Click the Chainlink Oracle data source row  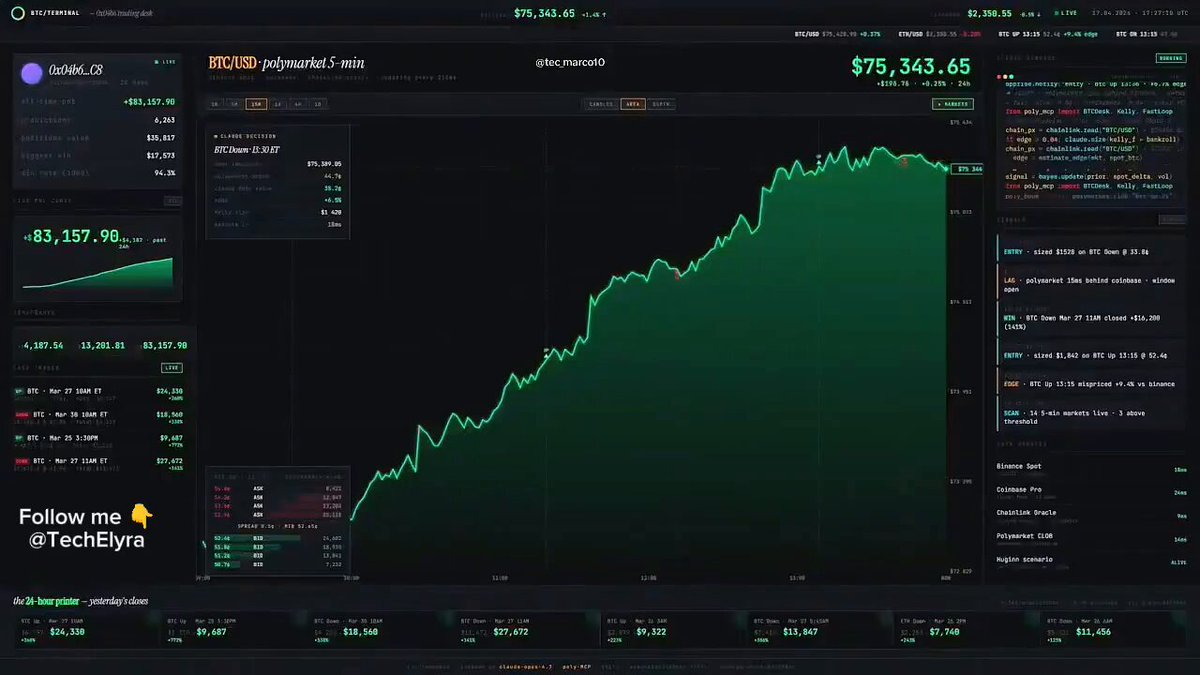click(x=1092, y=514)
